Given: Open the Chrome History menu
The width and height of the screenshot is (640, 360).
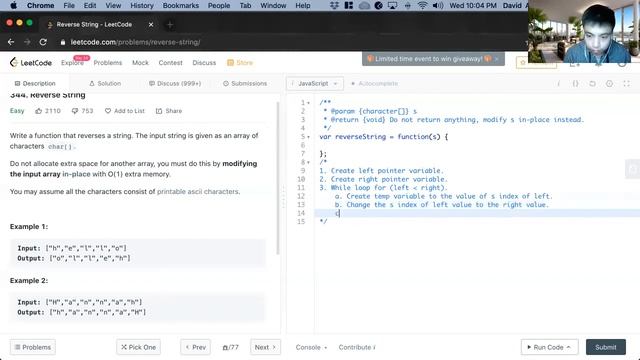Looking at the screenshot, I should [x=142, y=5].
